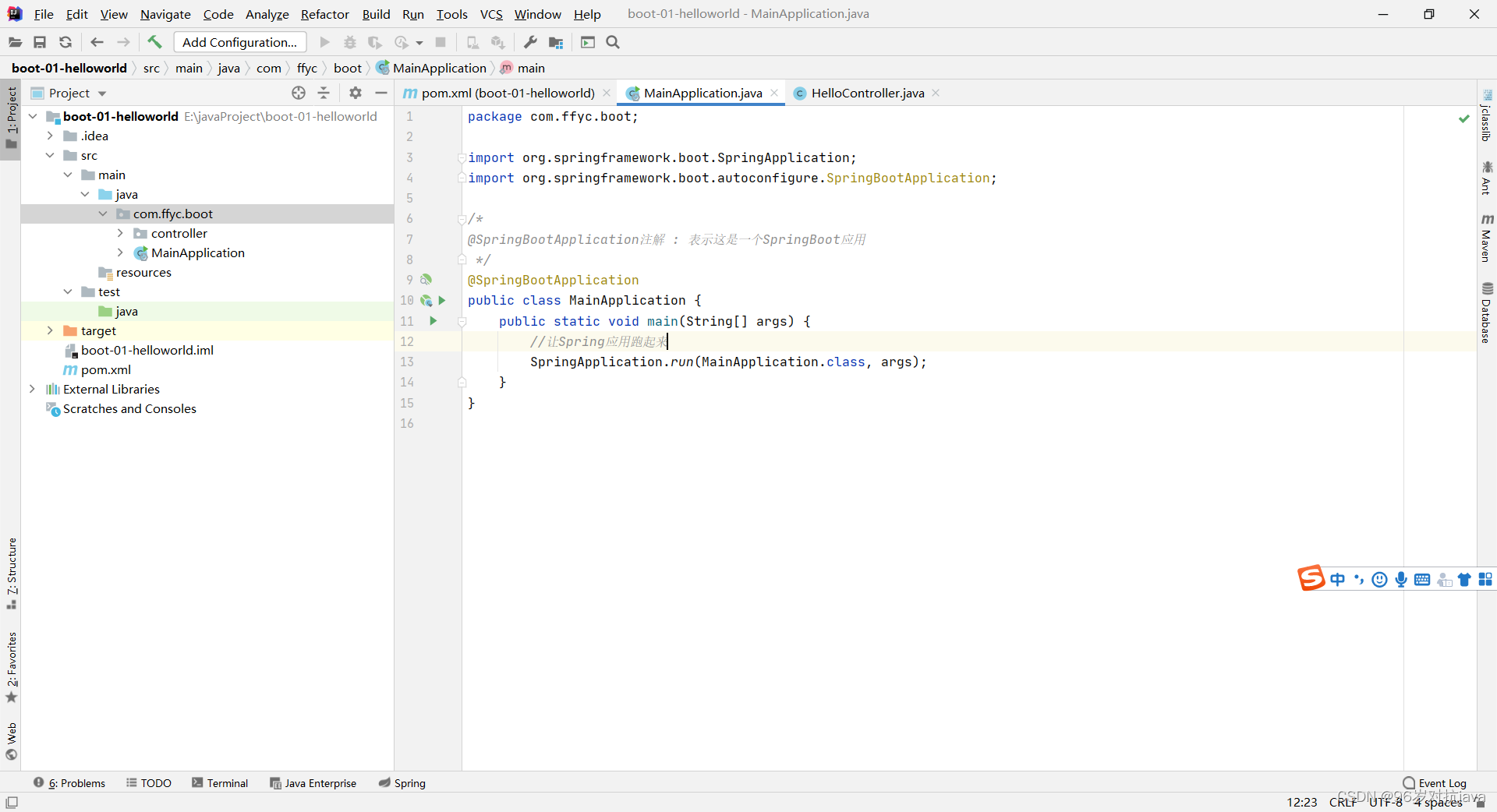Toggle Sogou voice input microphone
The height and width of the screenshot is (812, 1497).
(x=1401, y=579)
